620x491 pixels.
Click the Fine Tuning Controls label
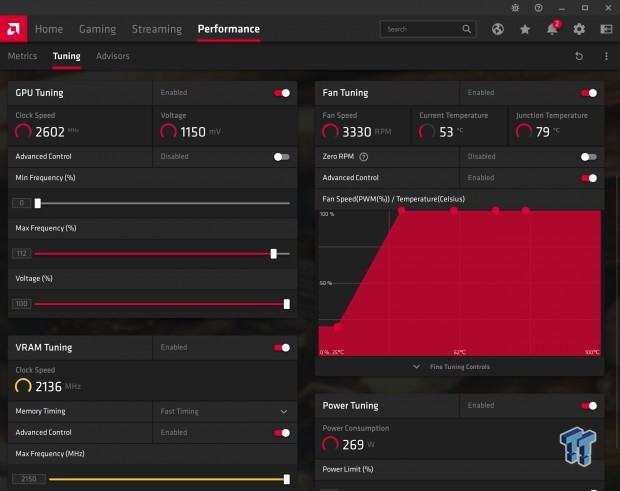coord(459,367)
